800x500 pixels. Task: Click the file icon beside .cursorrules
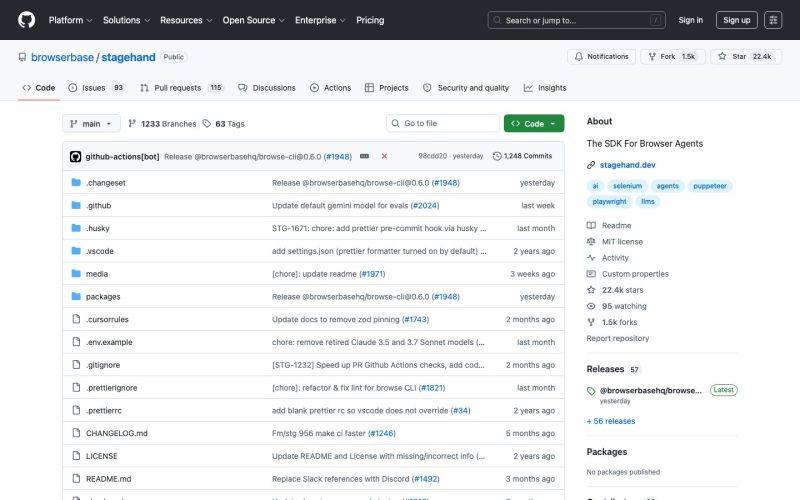click(x=76, y=319)
